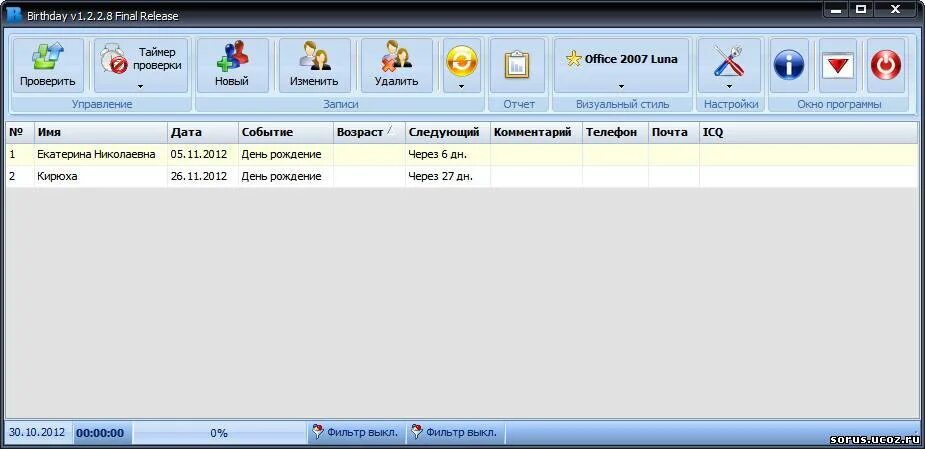Open Настройки tools icon
925x449 pixels.
[x=729, y=60]
